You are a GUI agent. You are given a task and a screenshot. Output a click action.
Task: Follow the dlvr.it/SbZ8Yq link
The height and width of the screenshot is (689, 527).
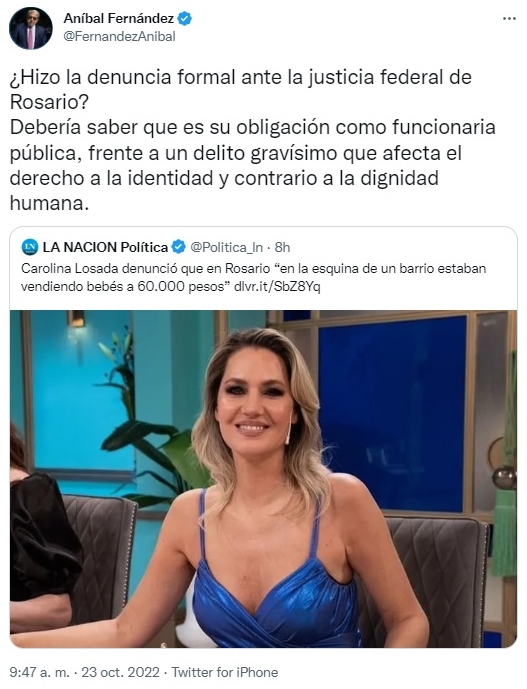click(x=277, y=287)
